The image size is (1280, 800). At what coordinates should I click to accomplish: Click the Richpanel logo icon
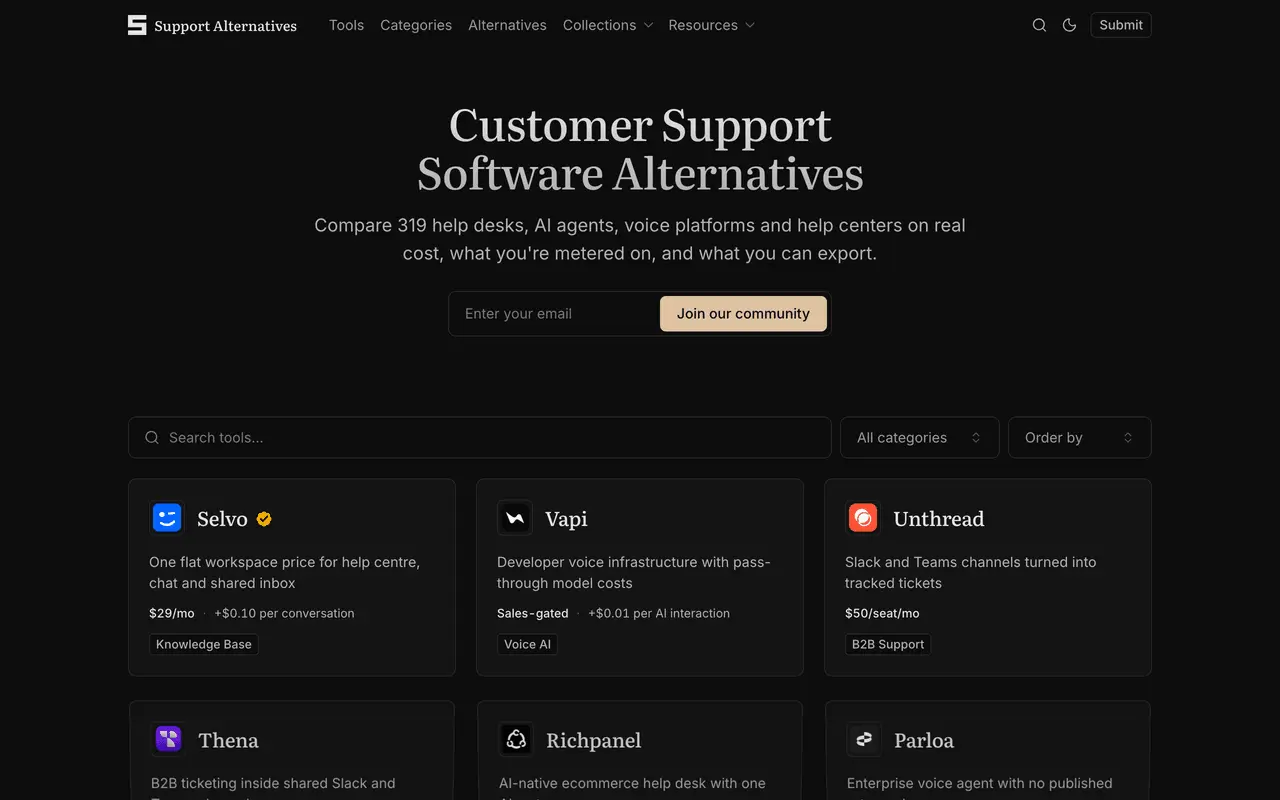pyautogui.click(x=516, y=740)
